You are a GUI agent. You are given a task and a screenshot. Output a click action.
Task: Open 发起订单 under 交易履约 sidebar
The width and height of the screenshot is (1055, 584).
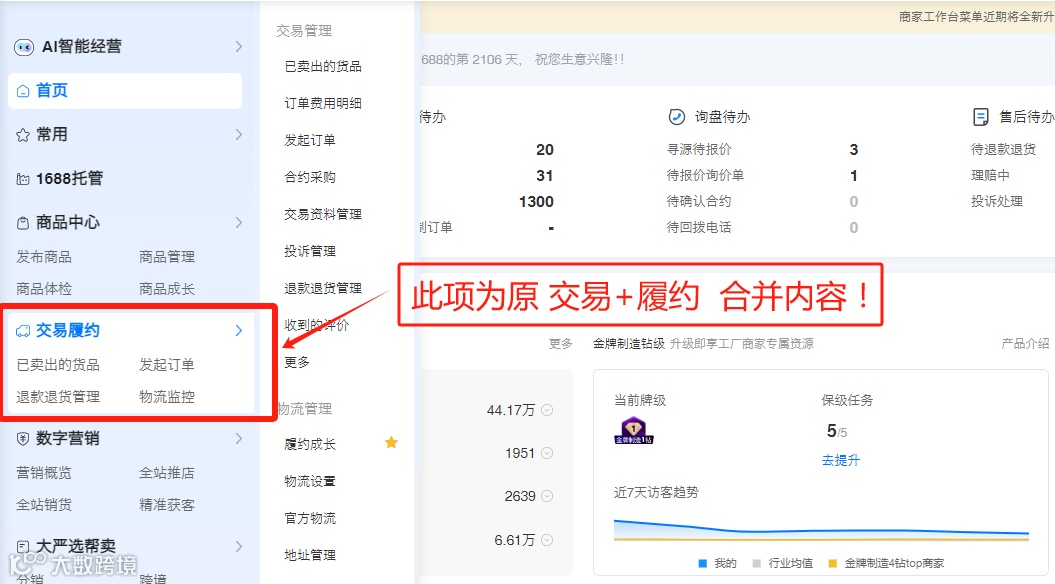[x=167, y=365]
